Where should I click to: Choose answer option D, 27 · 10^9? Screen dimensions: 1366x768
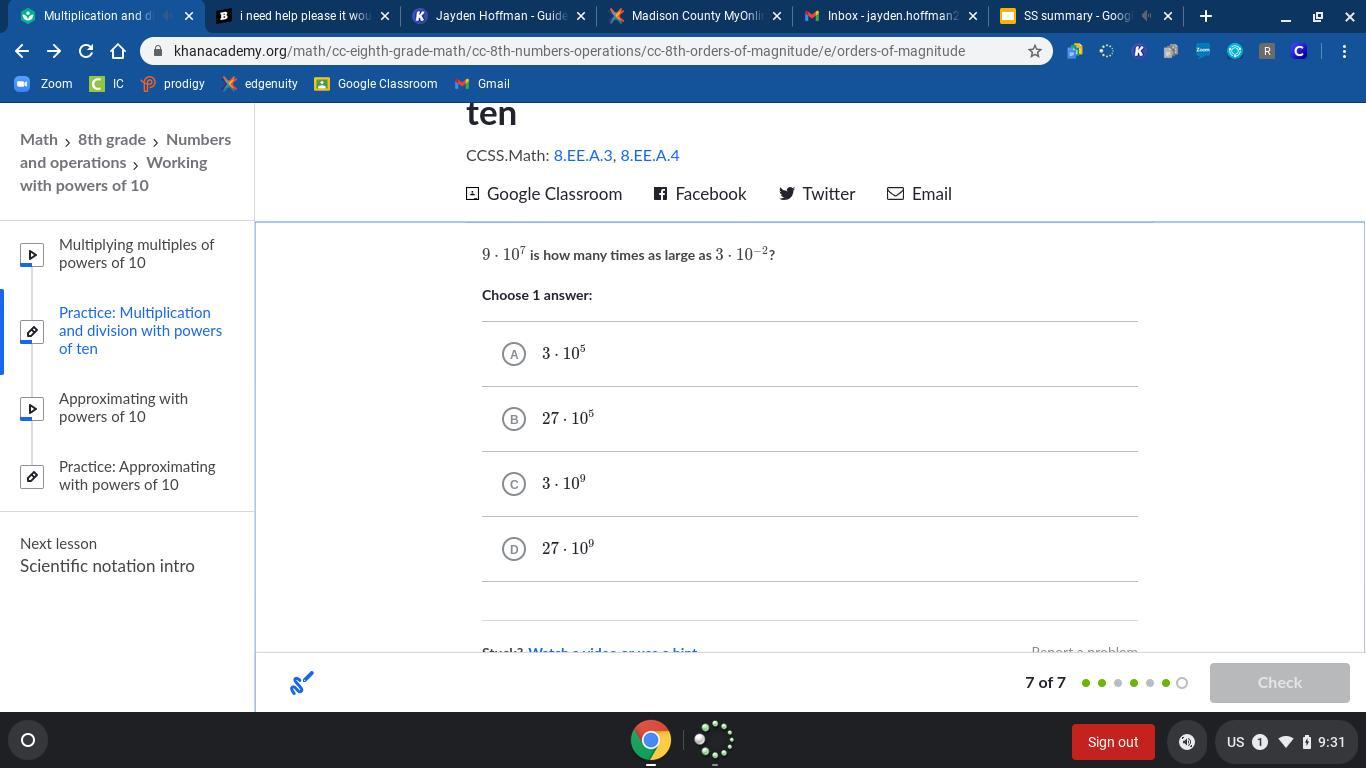(514, 549)
